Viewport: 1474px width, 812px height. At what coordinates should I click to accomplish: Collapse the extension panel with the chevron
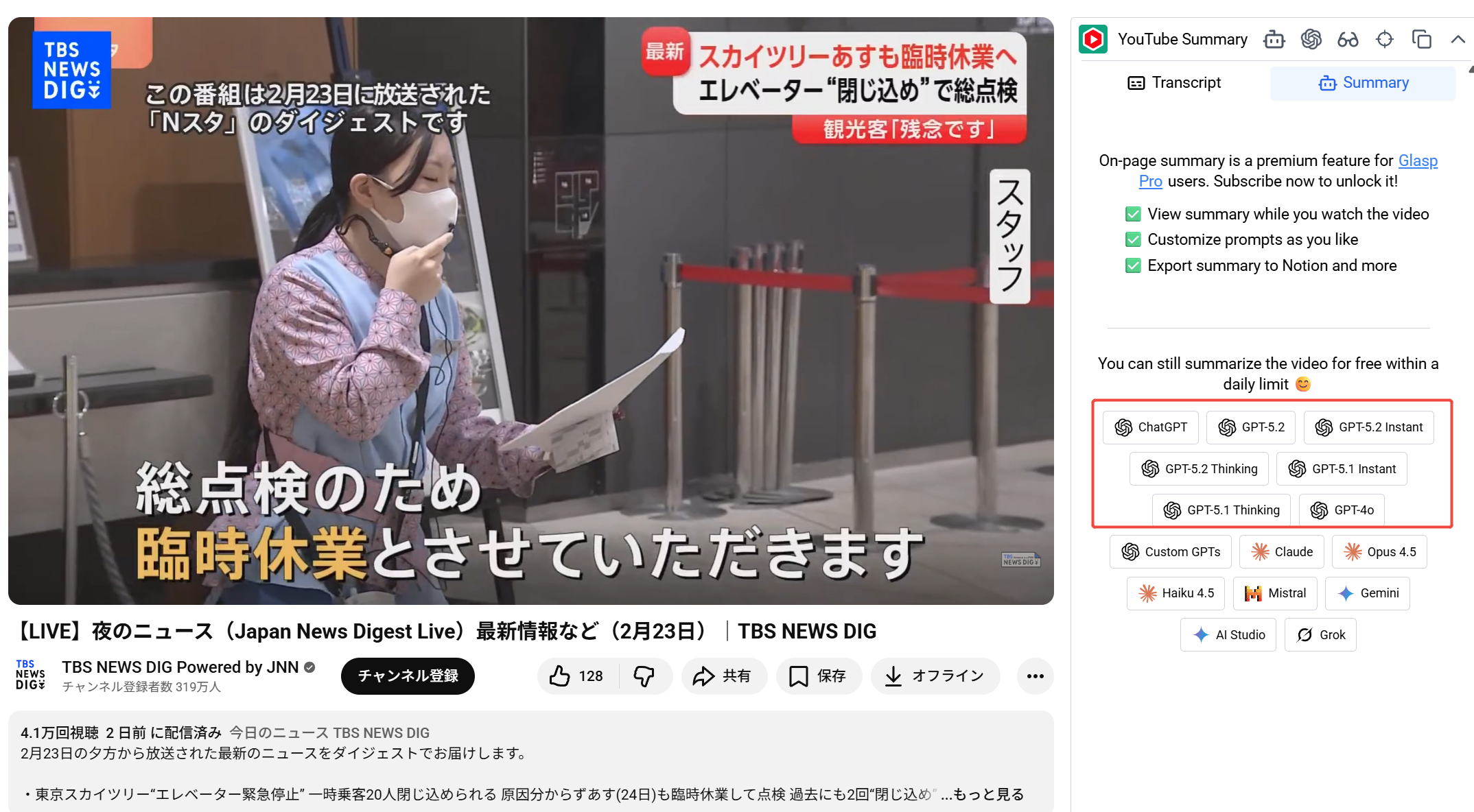click(x=1458, y=40)
